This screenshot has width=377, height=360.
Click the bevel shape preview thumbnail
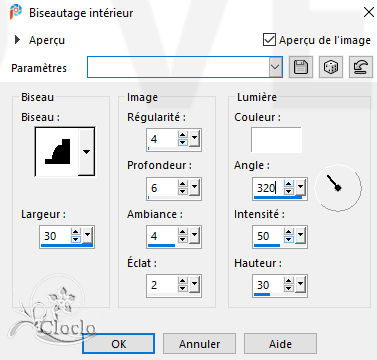point(57,152)
